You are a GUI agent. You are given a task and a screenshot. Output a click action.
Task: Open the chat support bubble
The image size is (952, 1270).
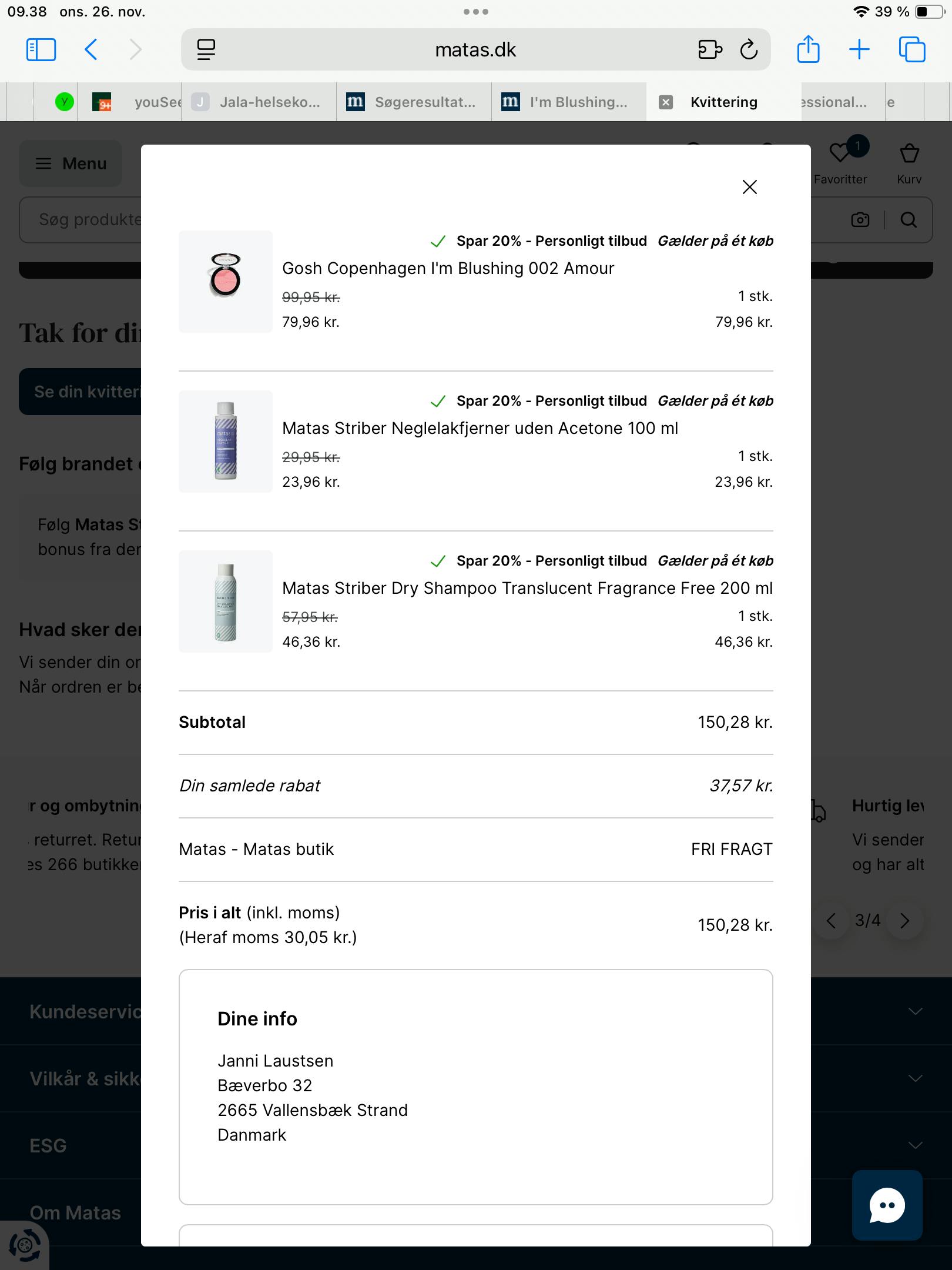(x=887, y=1205)
